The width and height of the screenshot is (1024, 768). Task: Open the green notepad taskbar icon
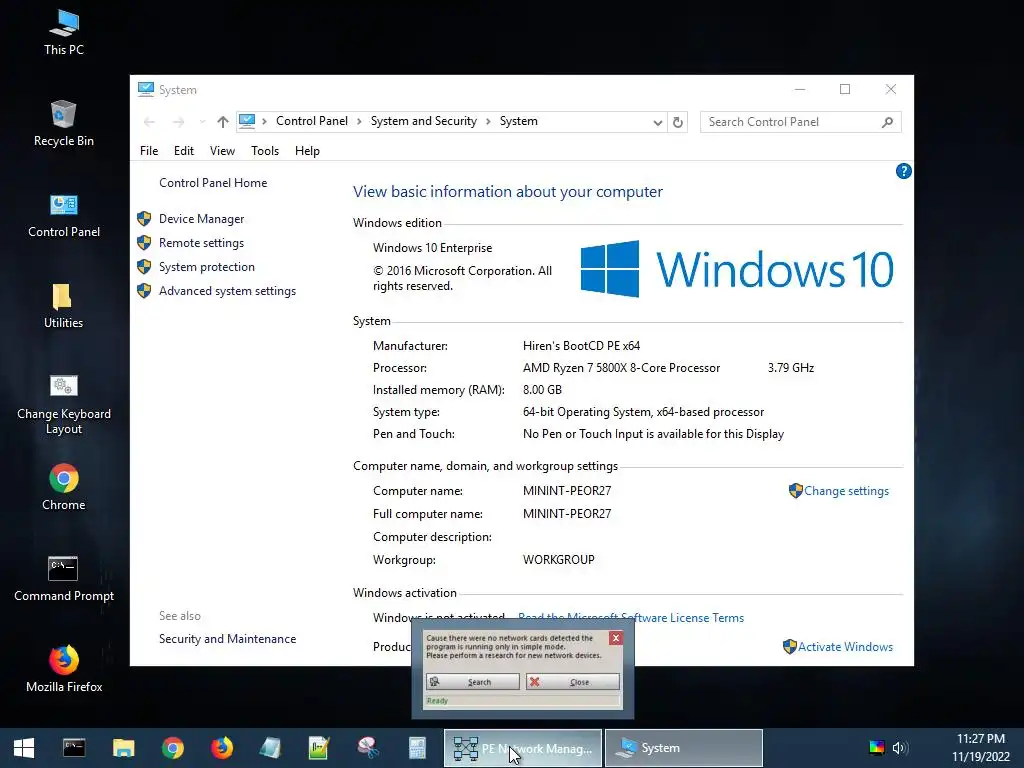[319, 748]
